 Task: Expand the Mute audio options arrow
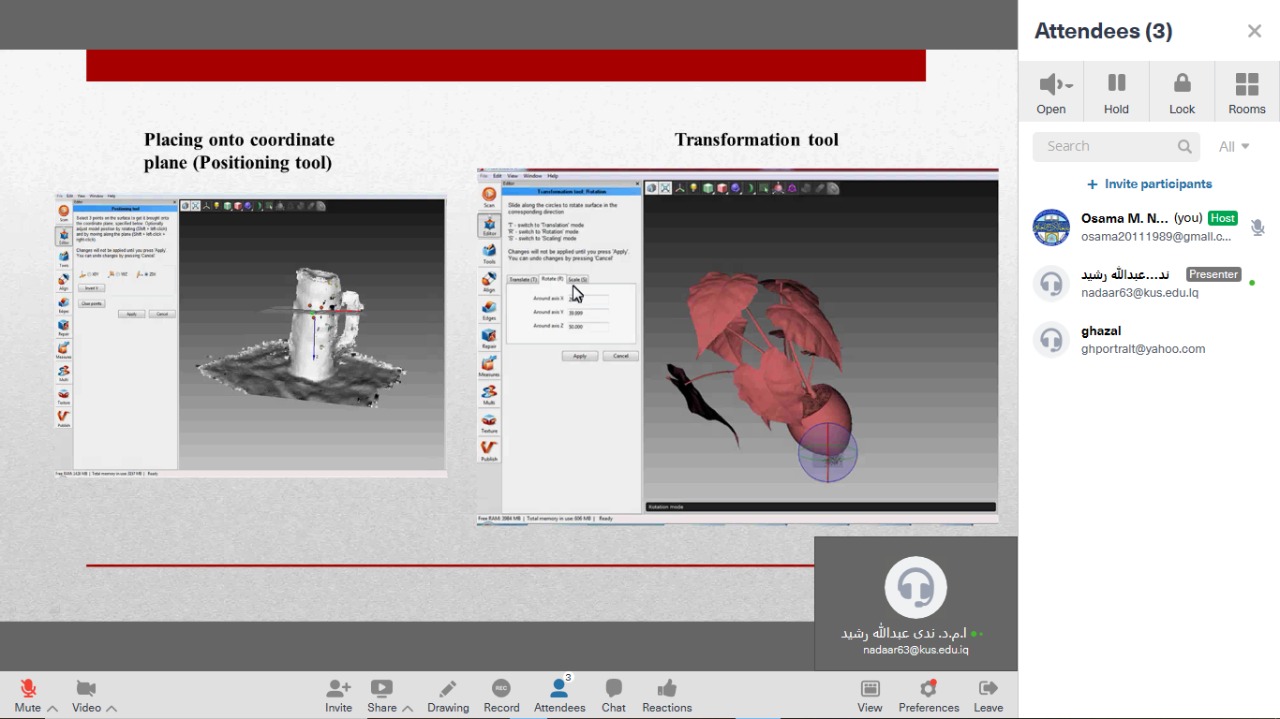pos(52,708)
